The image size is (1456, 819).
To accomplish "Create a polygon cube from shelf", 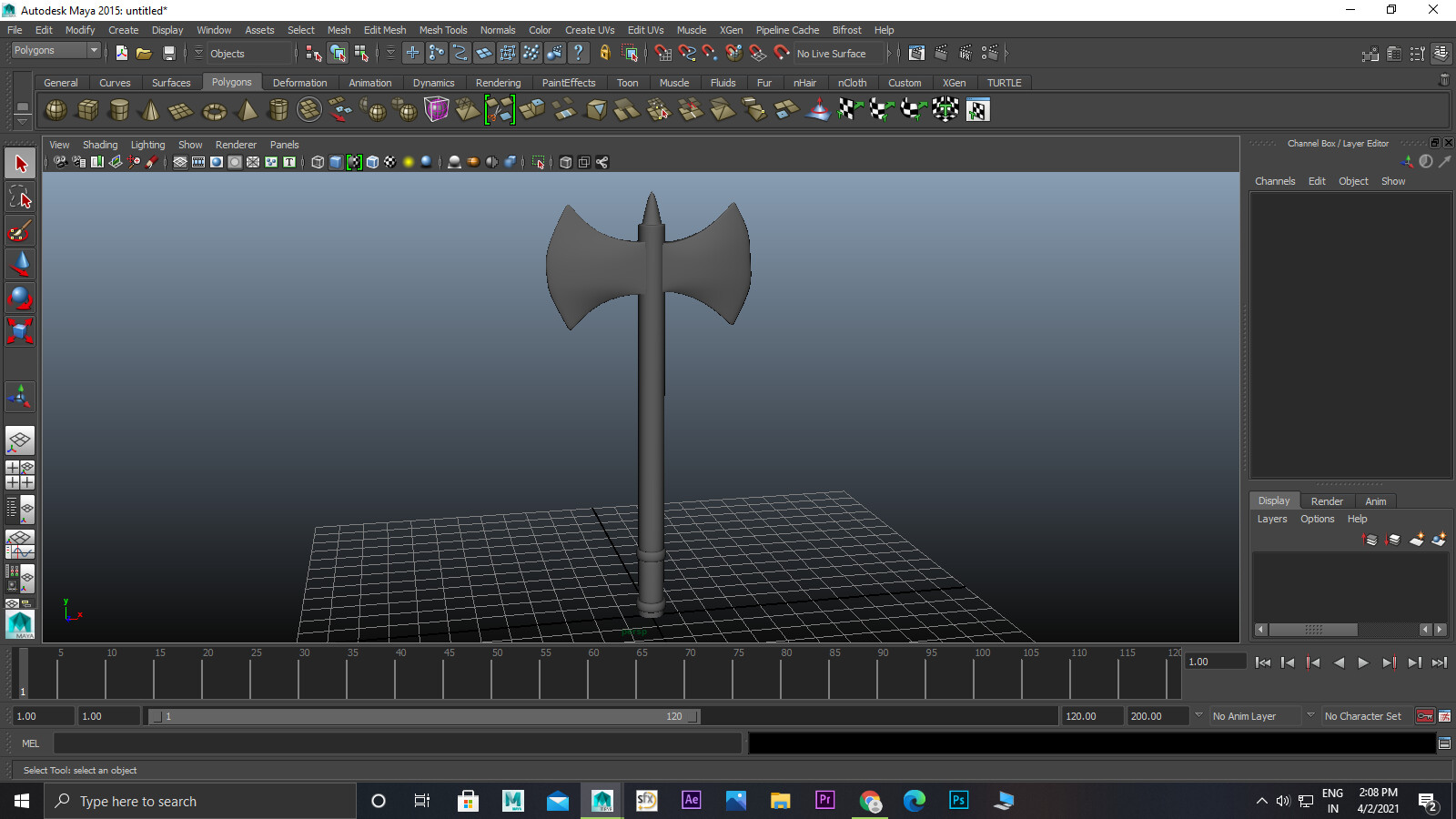I will tap(87, 111).
